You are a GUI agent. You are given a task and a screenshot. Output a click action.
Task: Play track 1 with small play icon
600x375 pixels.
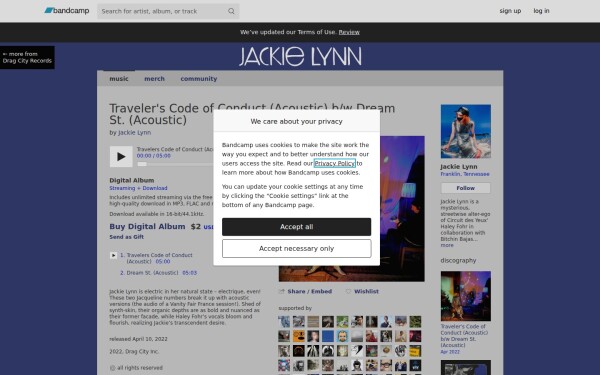coord(113,255)
